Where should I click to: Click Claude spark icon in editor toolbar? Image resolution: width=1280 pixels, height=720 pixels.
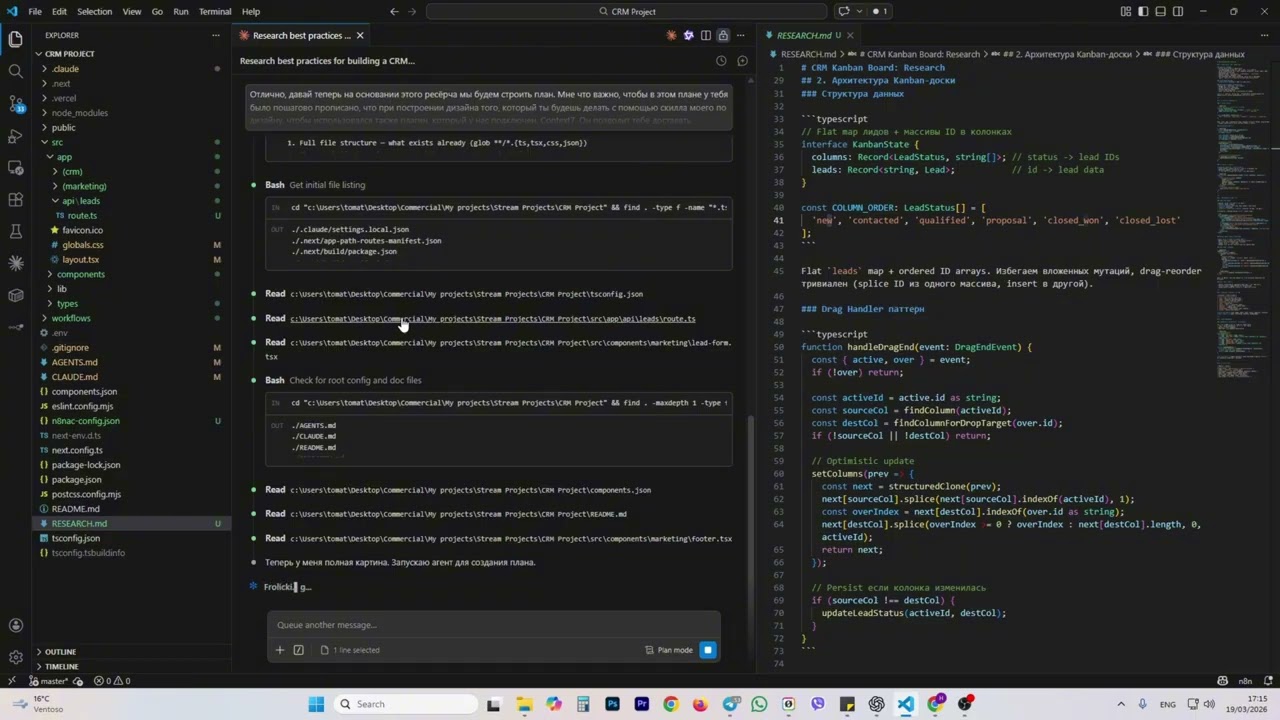coord(671,35)
